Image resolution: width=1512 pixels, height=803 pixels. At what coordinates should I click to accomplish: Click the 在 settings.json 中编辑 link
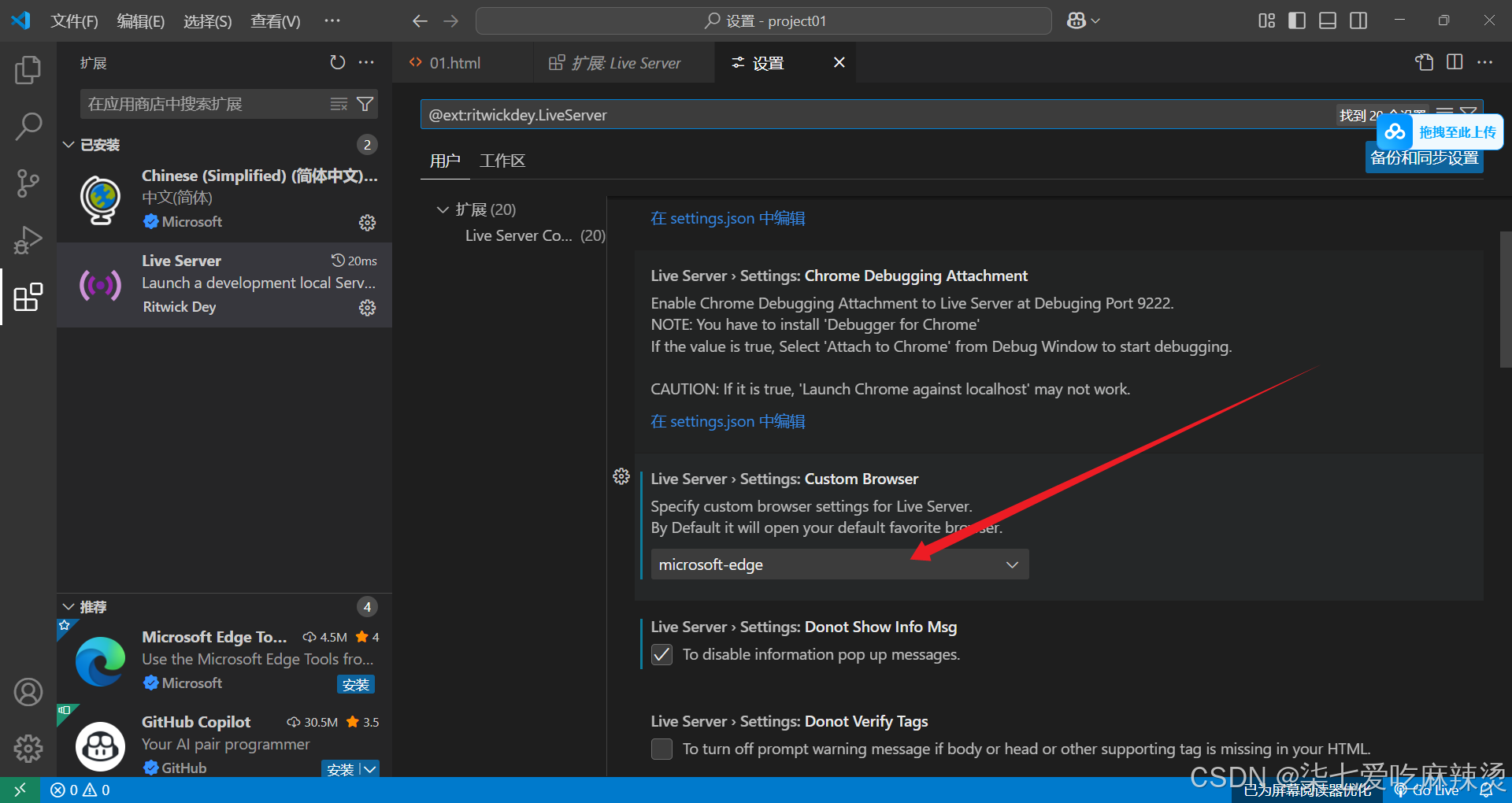[x=727, y=218]
